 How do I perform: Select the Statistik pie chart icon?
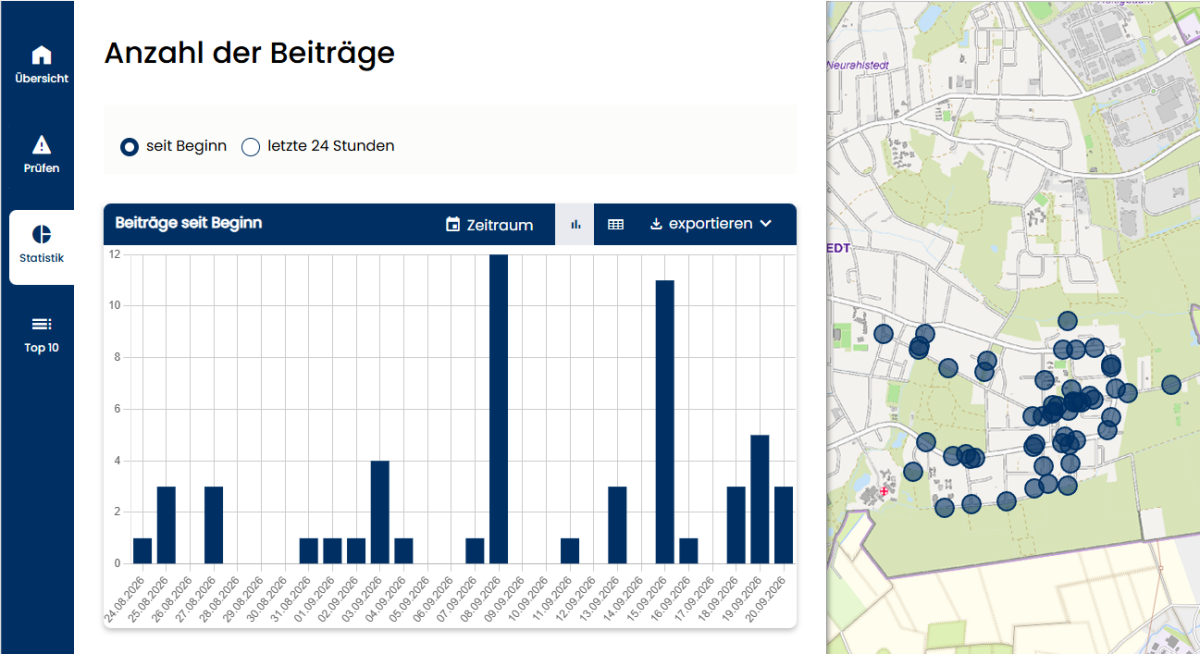click(42, 234)
